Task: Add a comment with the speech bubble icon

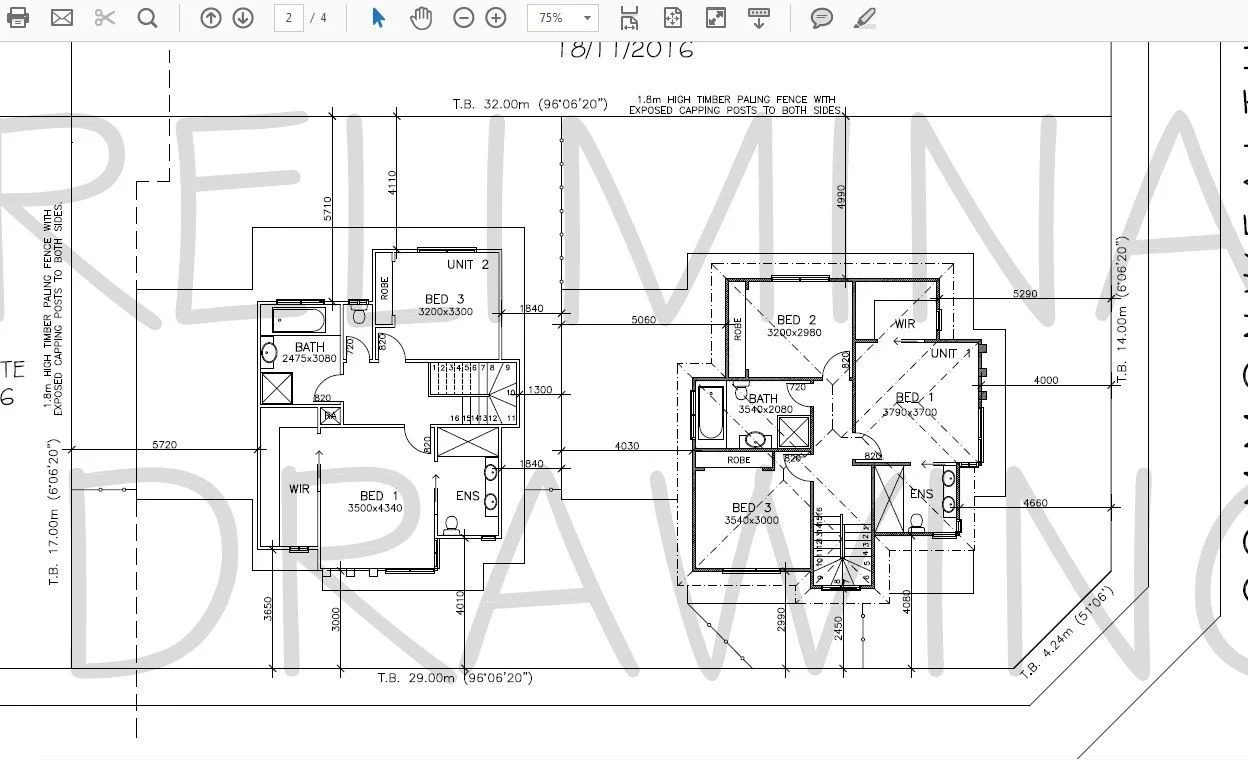Action: (x=822, y=18)
